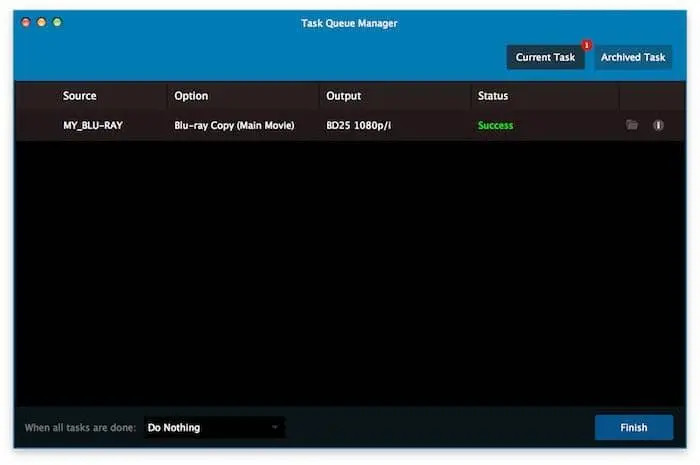The height and width of the screenshot is (465, 700).
Task: Click the green Success status text
Action: pos(495,125)
